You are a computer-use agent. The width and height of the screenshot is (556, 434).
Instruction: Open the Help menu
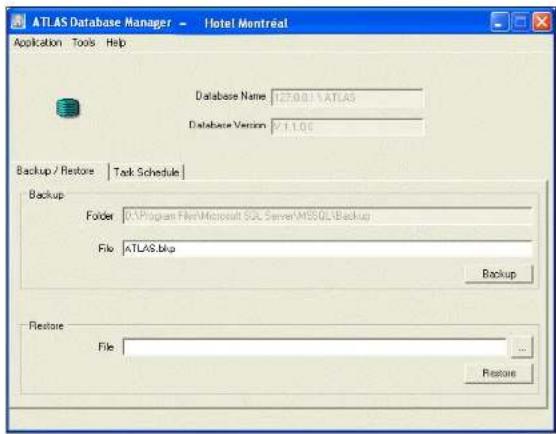[x=116, y=43]
